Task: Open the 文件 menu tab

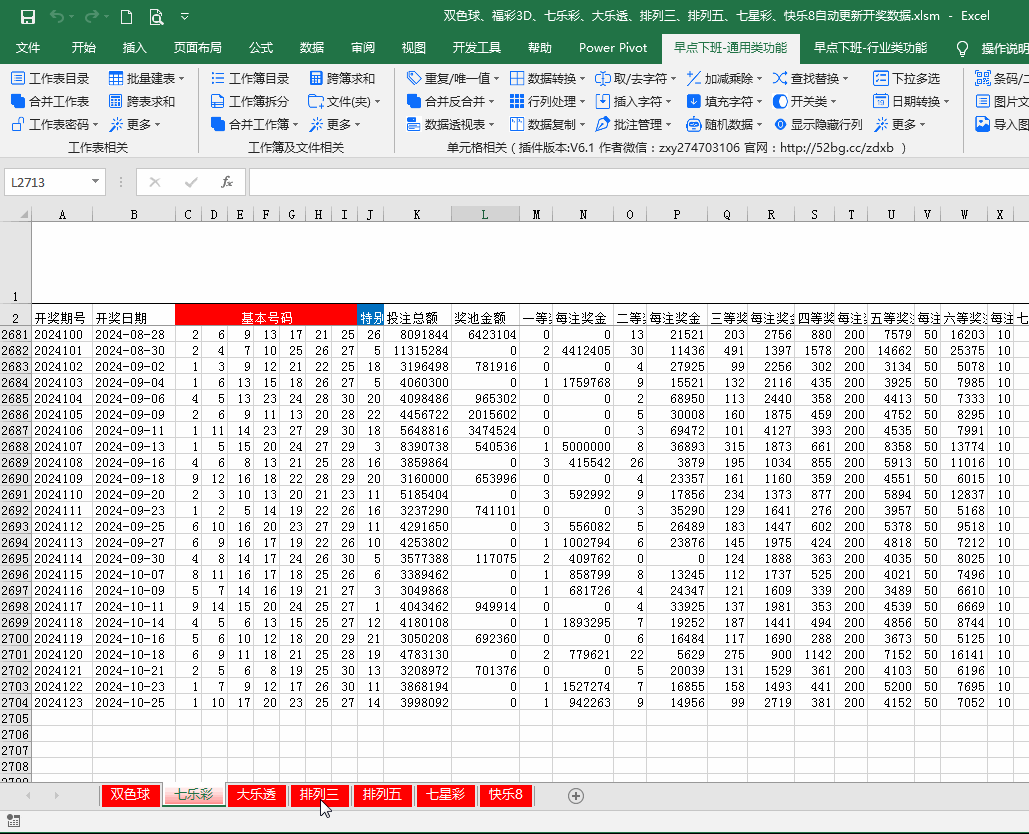Action: pyautogui.click(x=28, y=48)
